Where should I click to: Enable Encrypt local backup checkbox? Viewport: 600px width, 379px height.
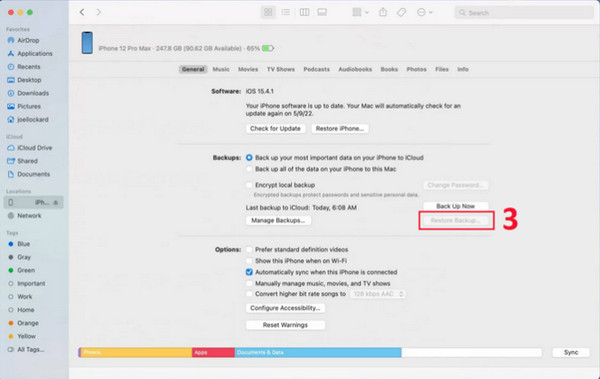(x=249, y=185)
